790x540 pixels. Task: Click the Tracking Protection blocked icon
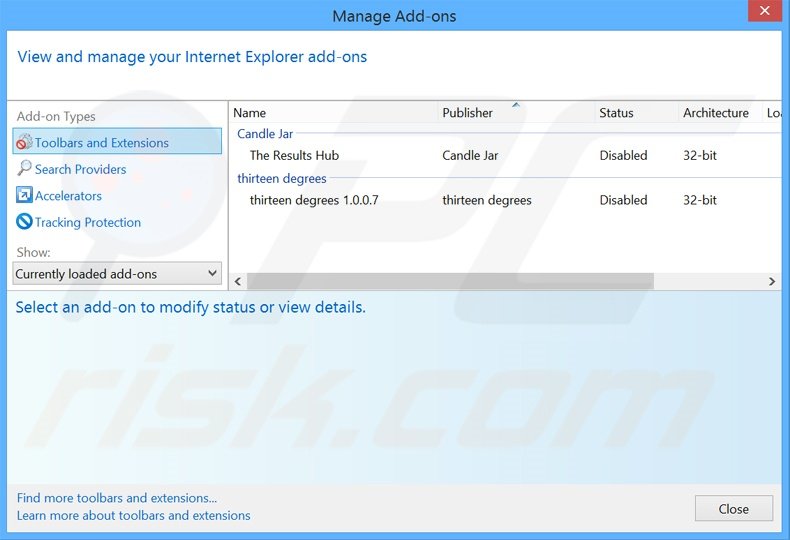[24, 222]
